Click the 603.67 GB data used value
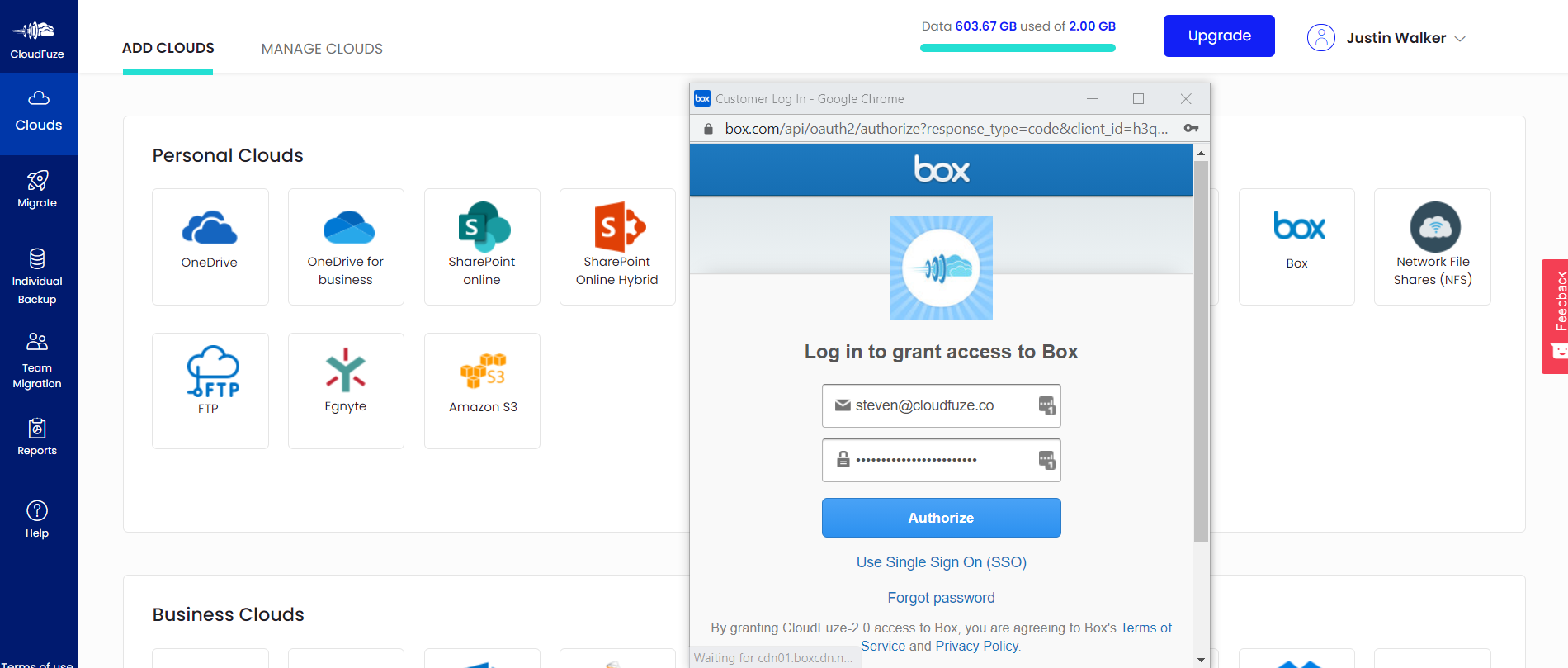The image size is (1568, 668). [x=985, y=26]
